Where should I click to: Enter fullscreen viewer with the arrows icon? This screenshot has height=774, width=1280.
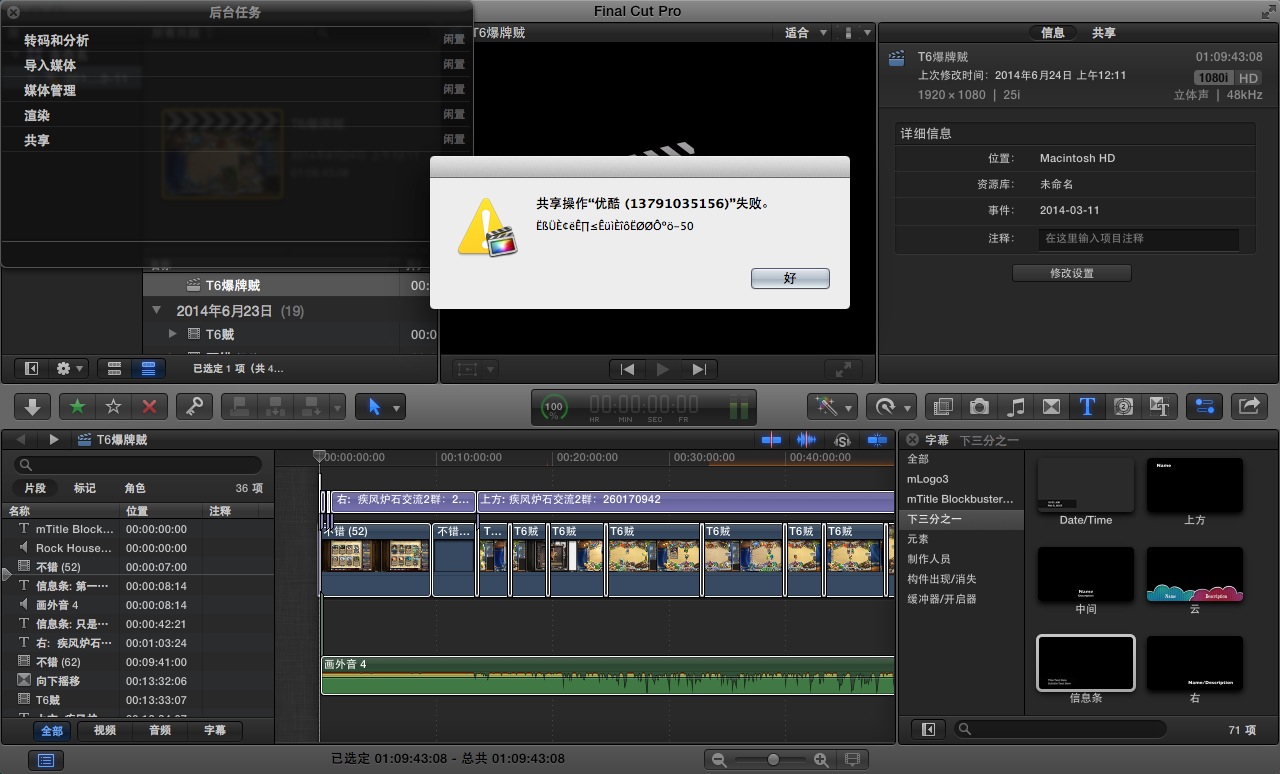point(843,369)
